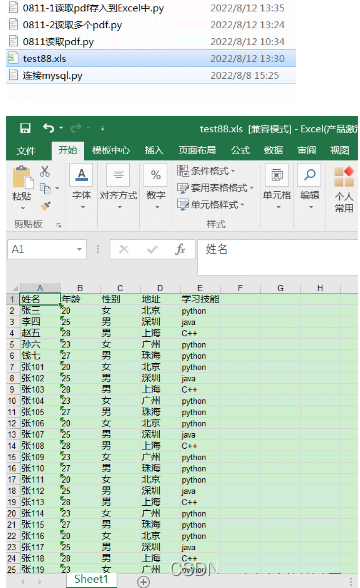Select file 连接mysql.py
The width and height of the screenshot is (360, 588).
point(151,75)
